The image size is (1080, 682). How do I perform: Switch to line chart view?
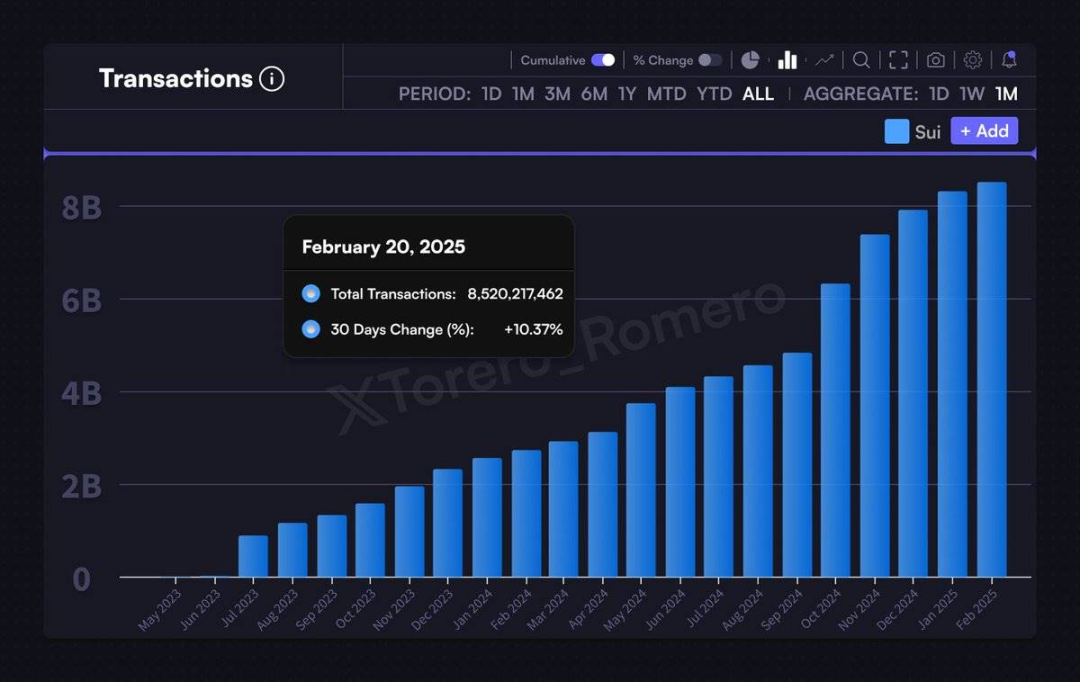(824, 60)
